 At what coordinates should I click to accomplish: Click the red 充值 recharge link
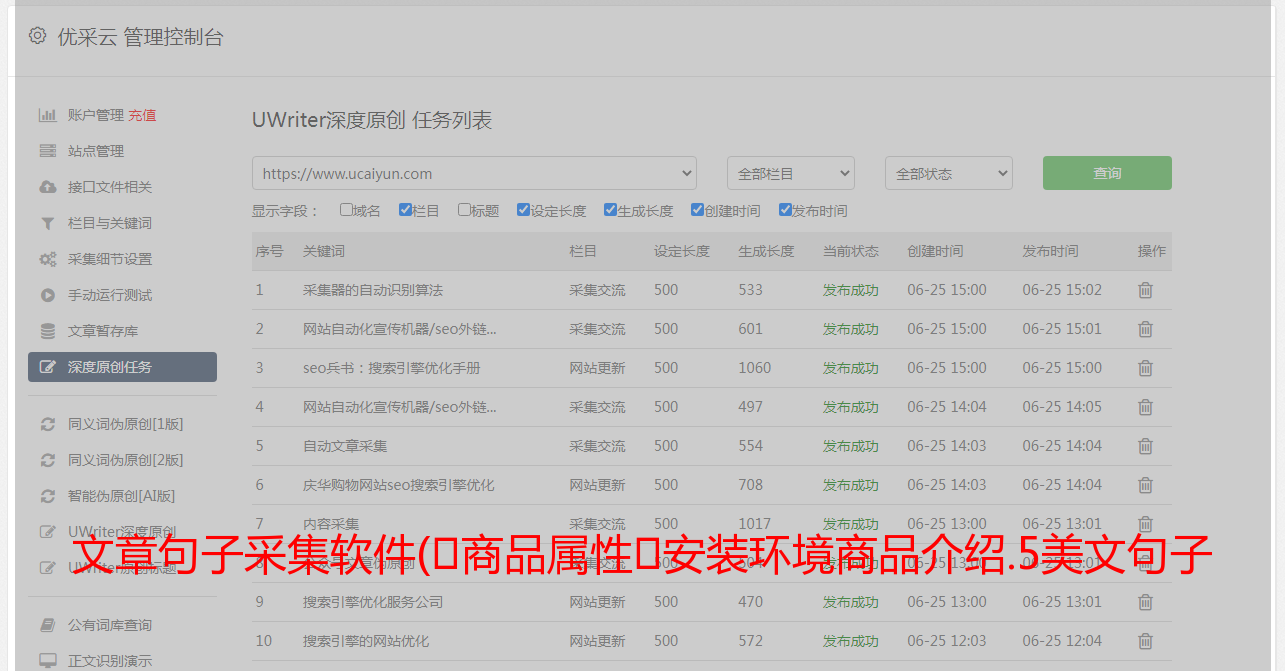pos(142,115)
